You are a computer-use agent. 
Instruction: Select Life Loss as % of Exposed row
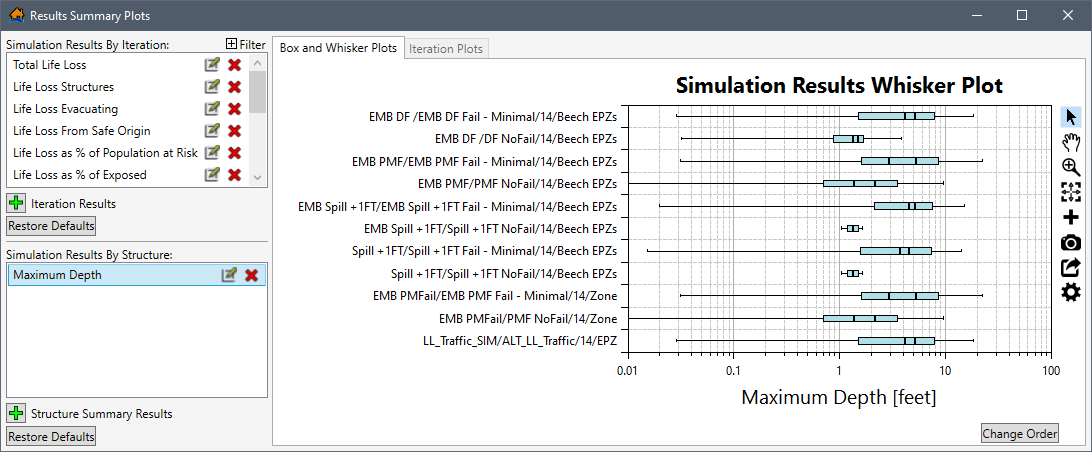pos(127,175)
